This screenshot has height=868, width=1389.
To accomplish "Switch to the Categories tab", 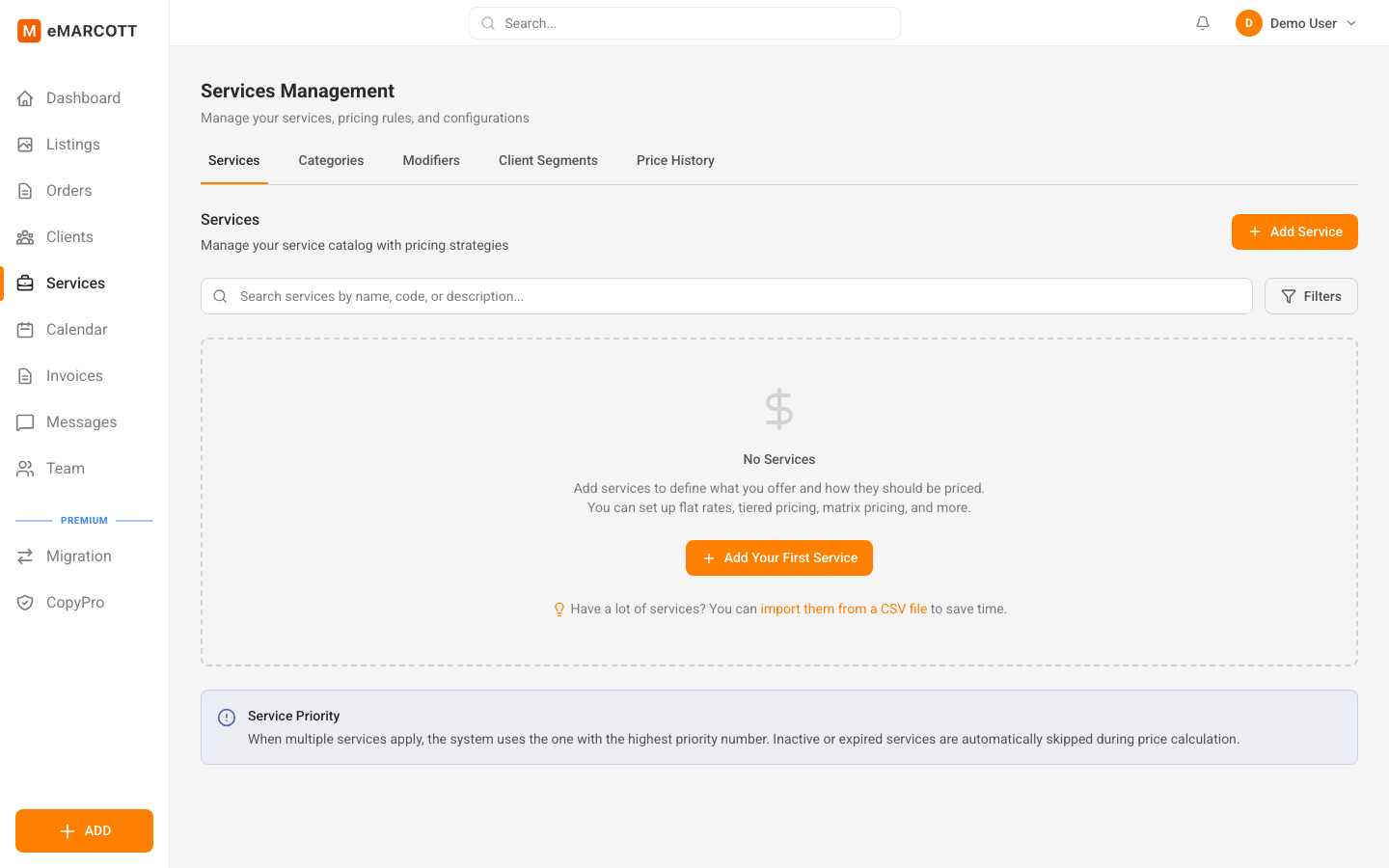I will coord(331,161).
